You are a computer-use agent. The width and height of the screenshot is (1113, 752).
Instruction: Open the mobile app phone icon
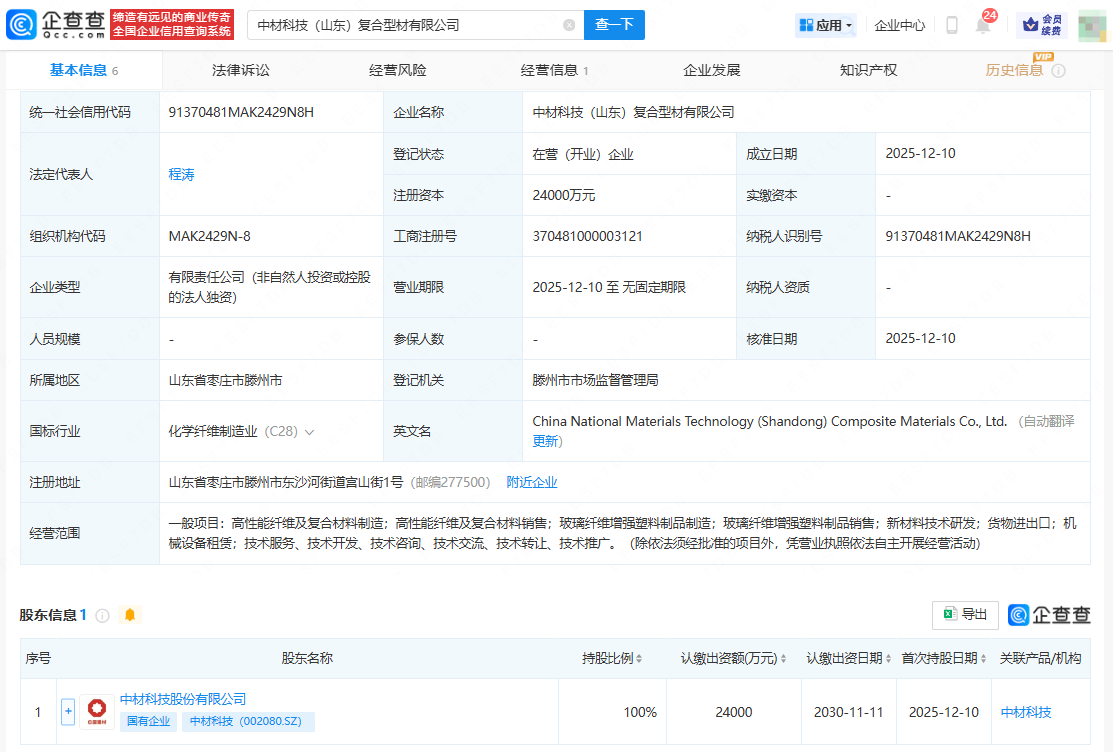pos(952,25)
